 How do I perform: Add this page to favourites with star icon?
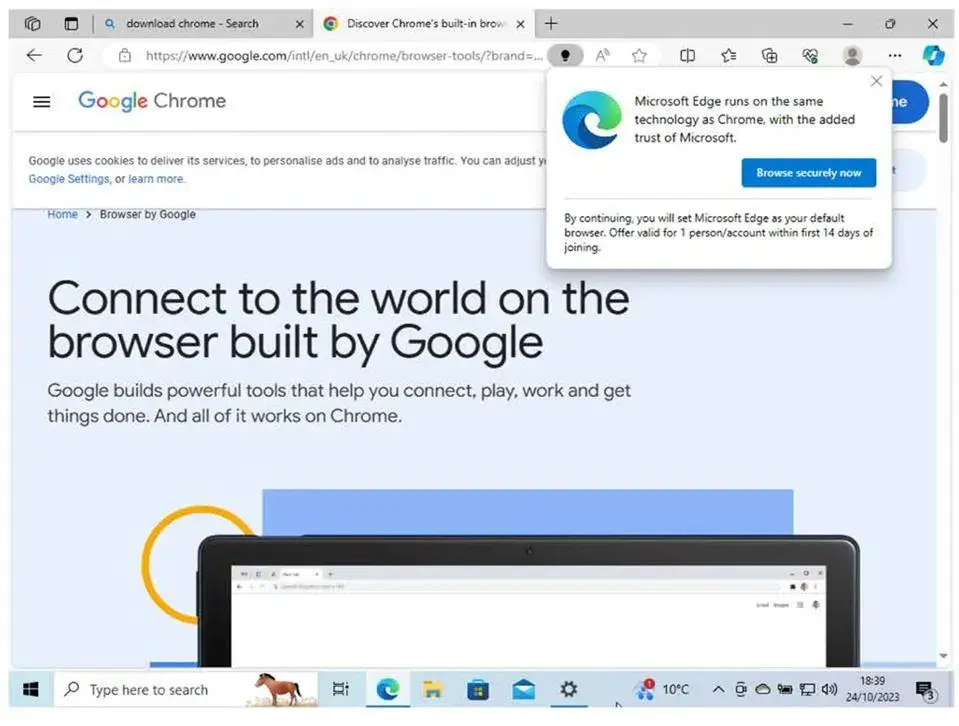(639, 56)
